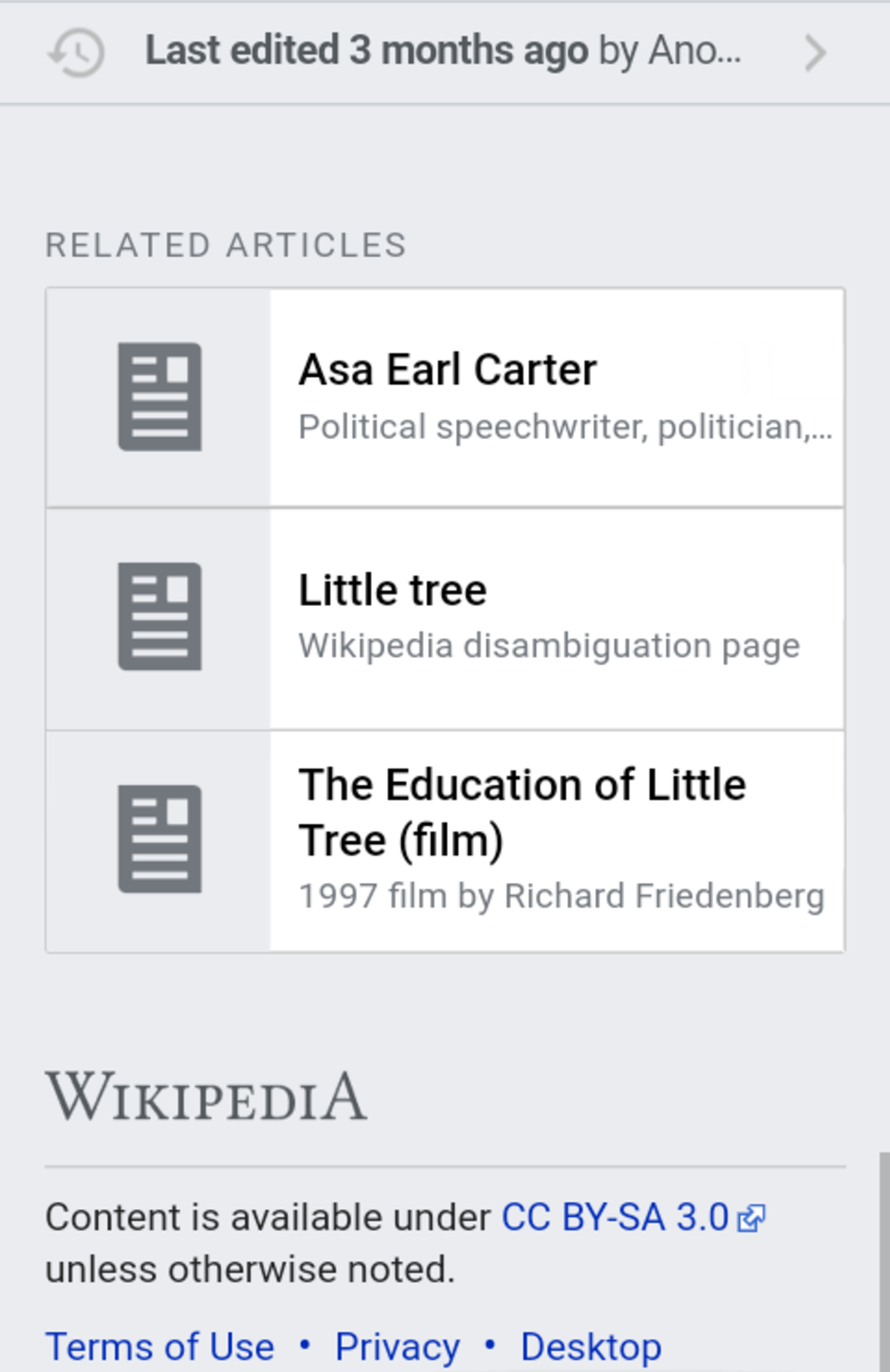Click the Last edited 3 months ago text
This screenshot has height=1372, width=890.
[367, 51]
